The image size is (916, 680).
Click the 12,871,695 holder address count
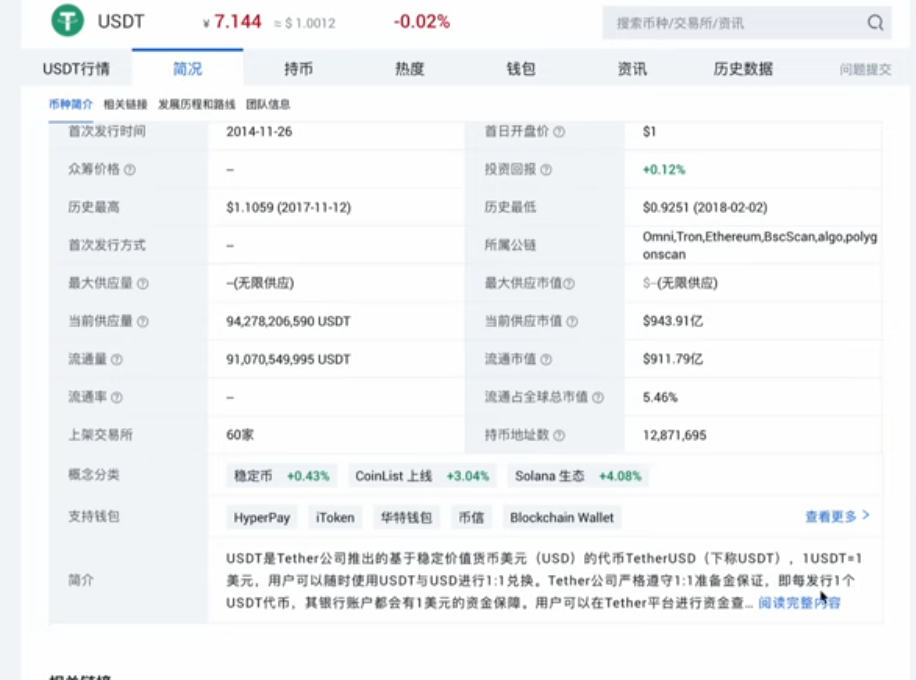click(x=674, y=436)
